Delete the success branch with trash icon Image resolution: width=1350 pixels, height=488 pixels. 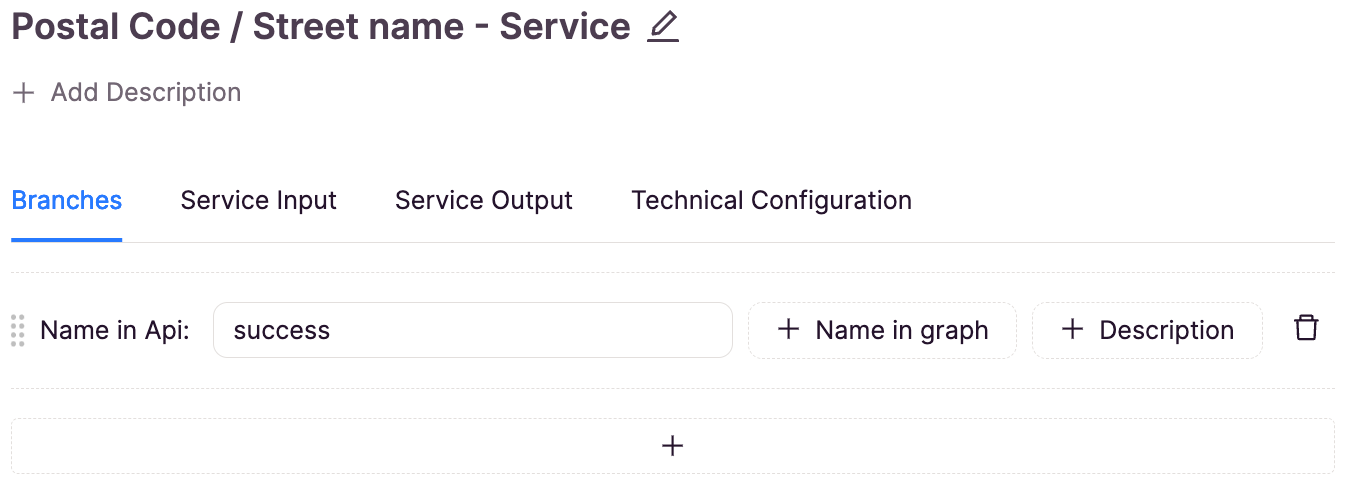[1306, 329]
